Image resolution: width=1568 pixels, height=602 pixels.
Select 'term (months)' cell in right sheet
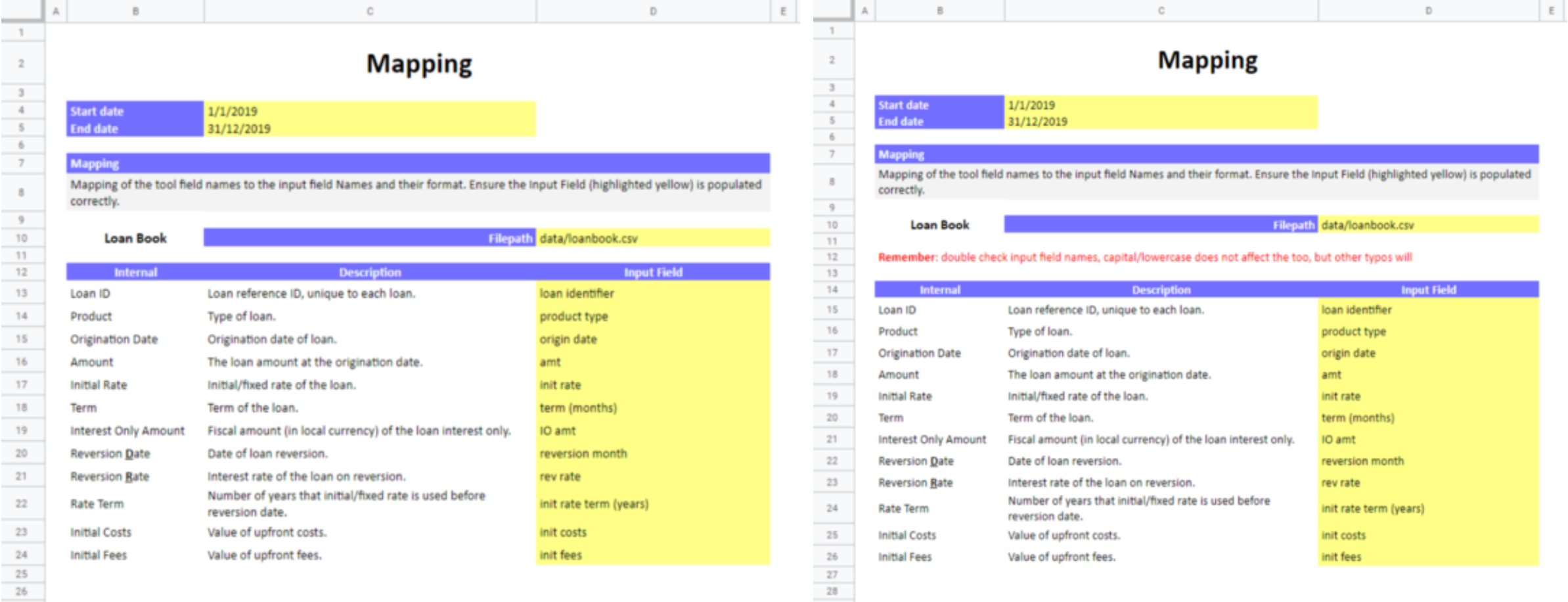point(1428,417)
